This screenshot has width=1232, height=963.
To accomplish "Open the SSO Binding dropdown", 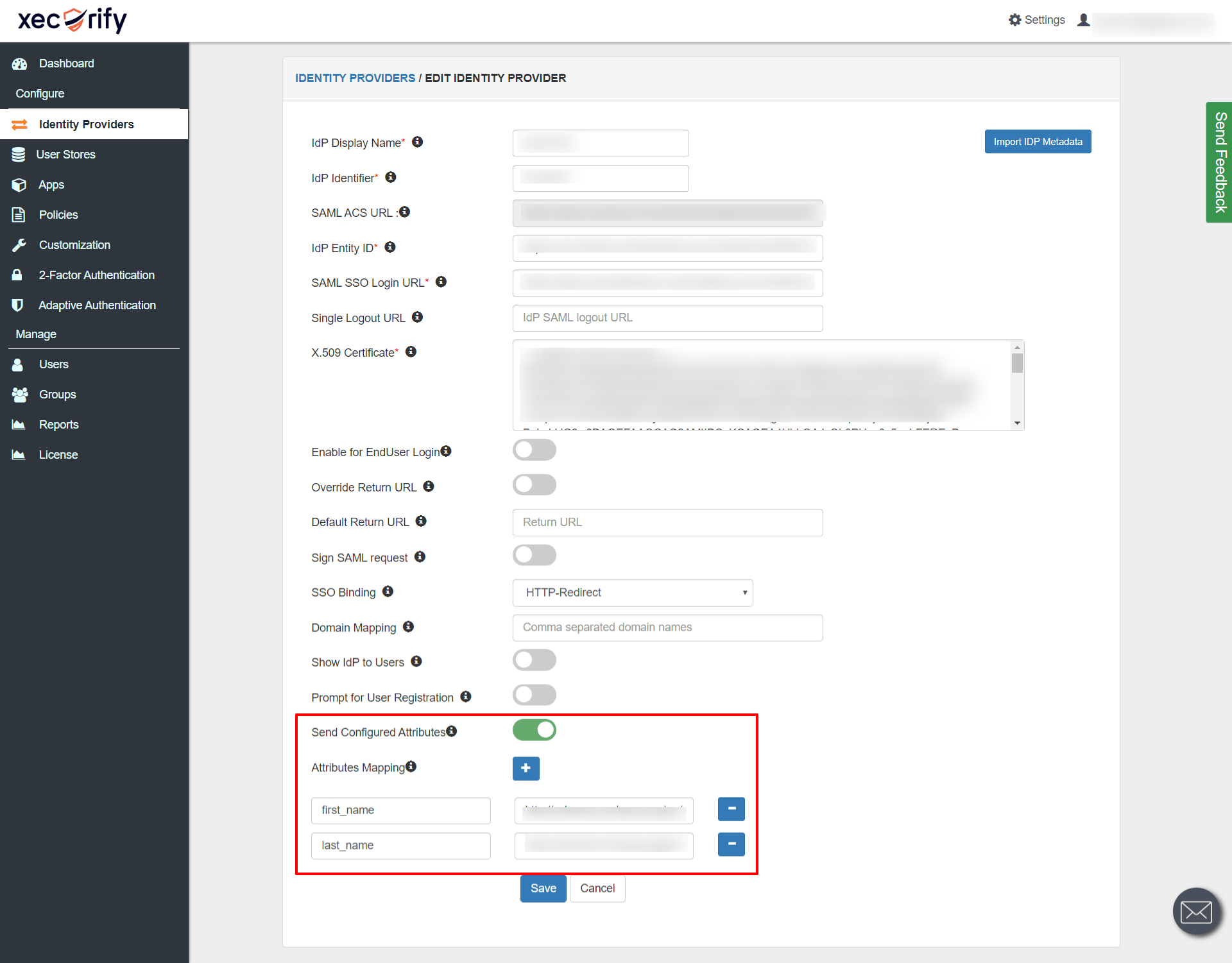I will [x=632, y=592].
